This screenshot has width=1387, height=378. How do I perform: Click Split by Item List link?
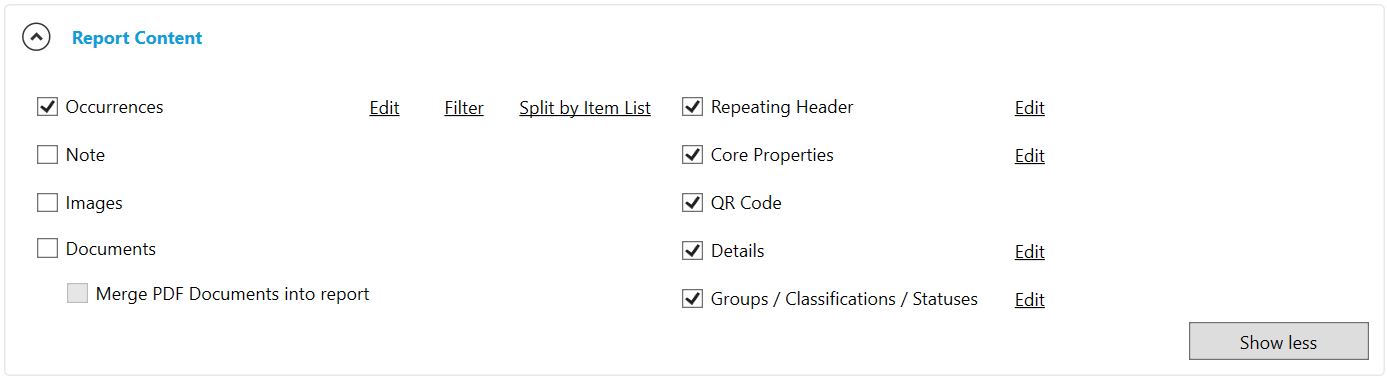[x=585, y=108]
